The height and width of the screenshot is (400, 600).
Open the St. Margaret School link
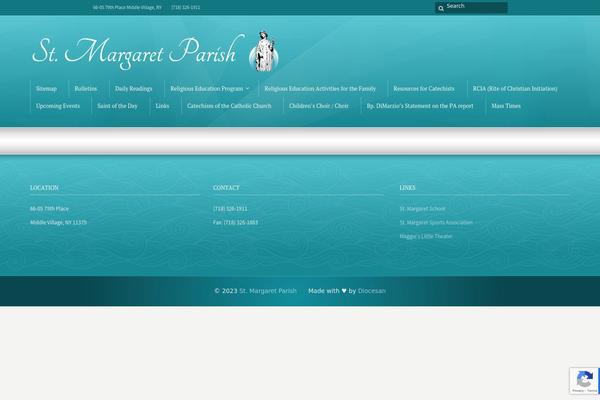pyautogui.click(x=422, y=209)
